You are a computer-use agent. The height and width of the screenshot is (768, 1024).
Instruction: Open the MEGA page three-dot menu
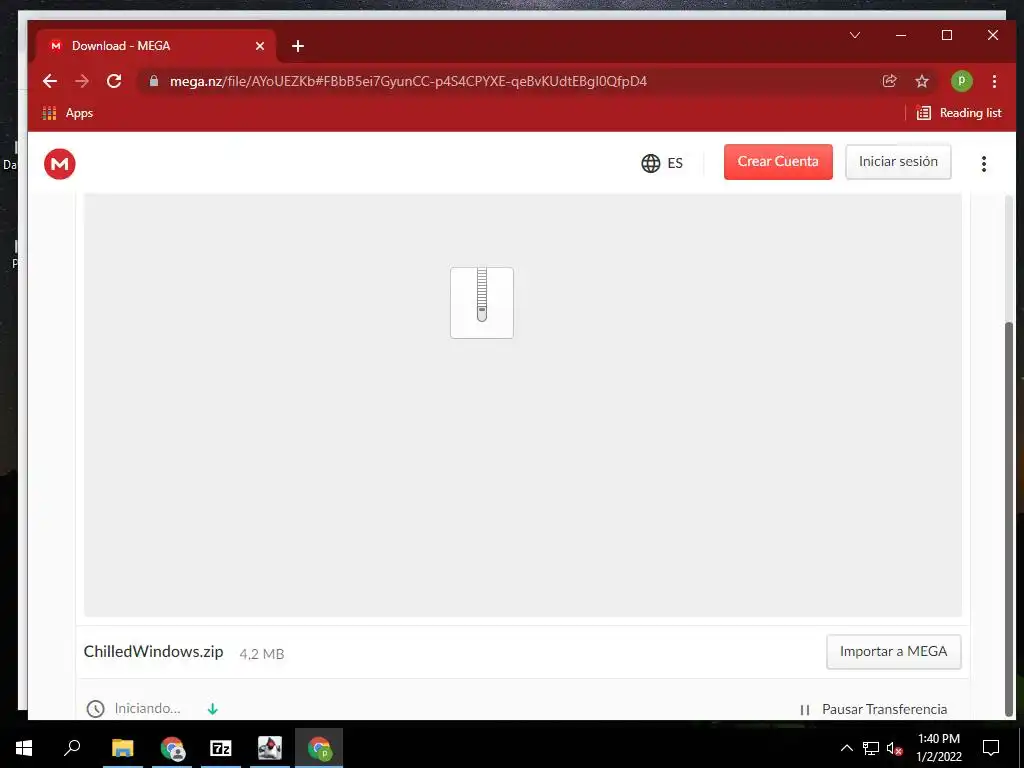click(x=984, y=163)
